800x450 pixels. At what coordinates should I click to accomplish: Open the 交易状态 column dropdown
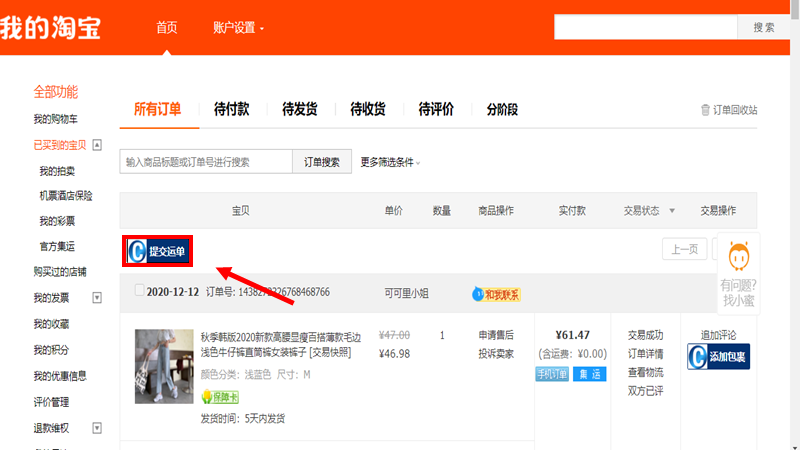pyautogui.click(x=671, y=211)
